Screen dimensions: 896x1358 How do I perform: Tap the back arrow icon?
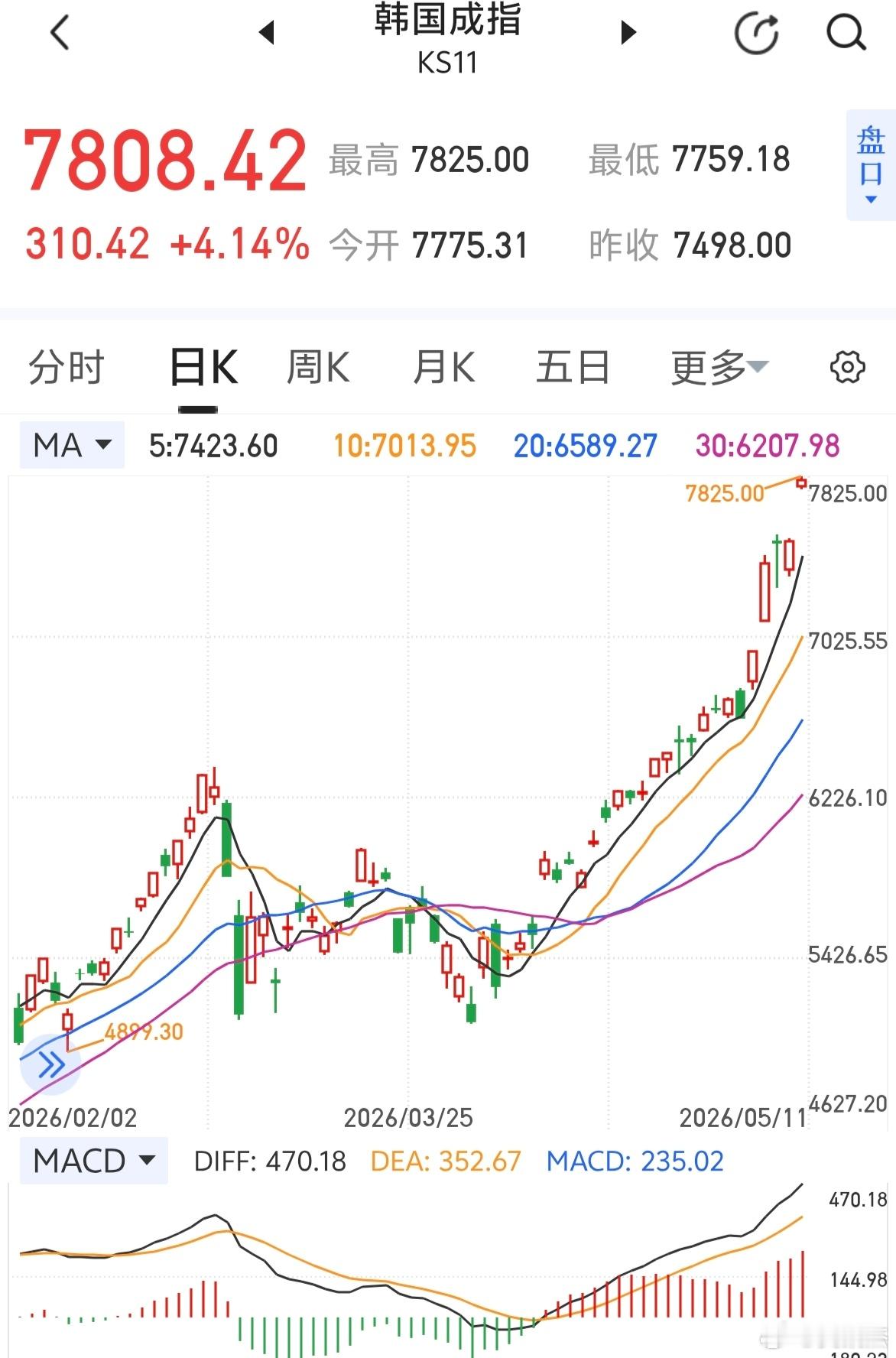click(x=60, y=33)
